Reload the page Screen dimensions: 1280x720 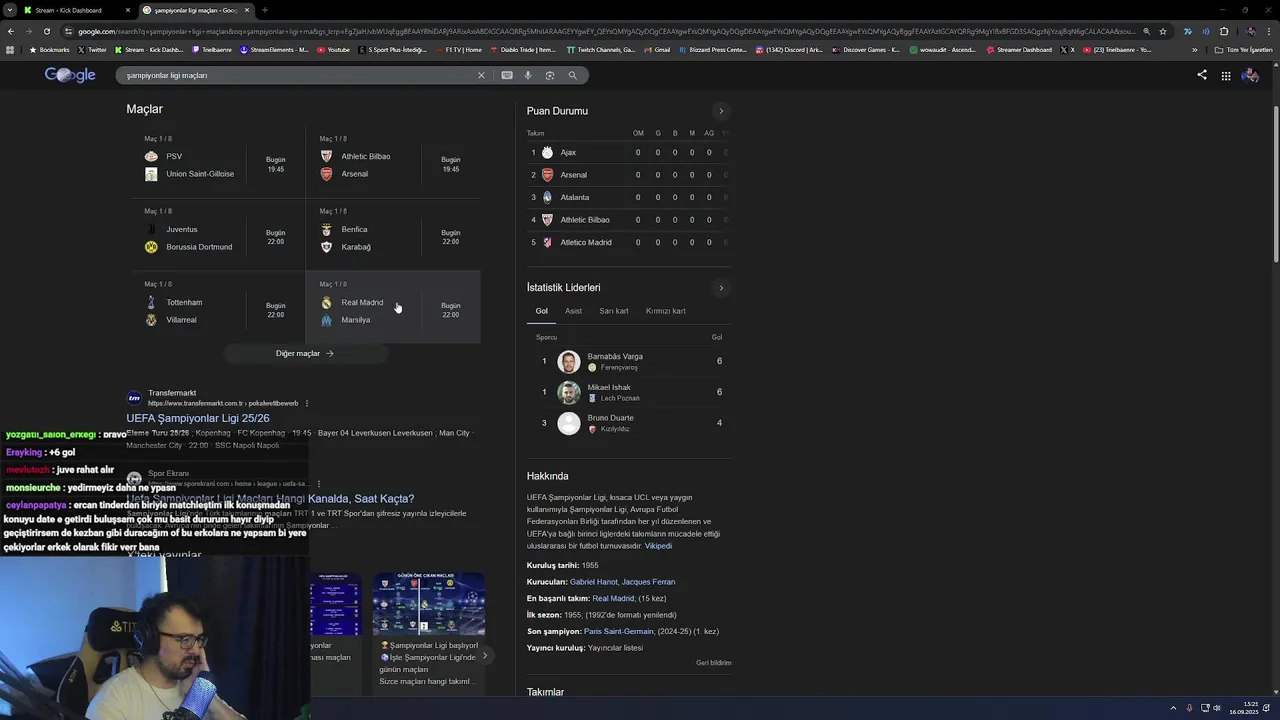pyautogui.click(x=46, y=31)
